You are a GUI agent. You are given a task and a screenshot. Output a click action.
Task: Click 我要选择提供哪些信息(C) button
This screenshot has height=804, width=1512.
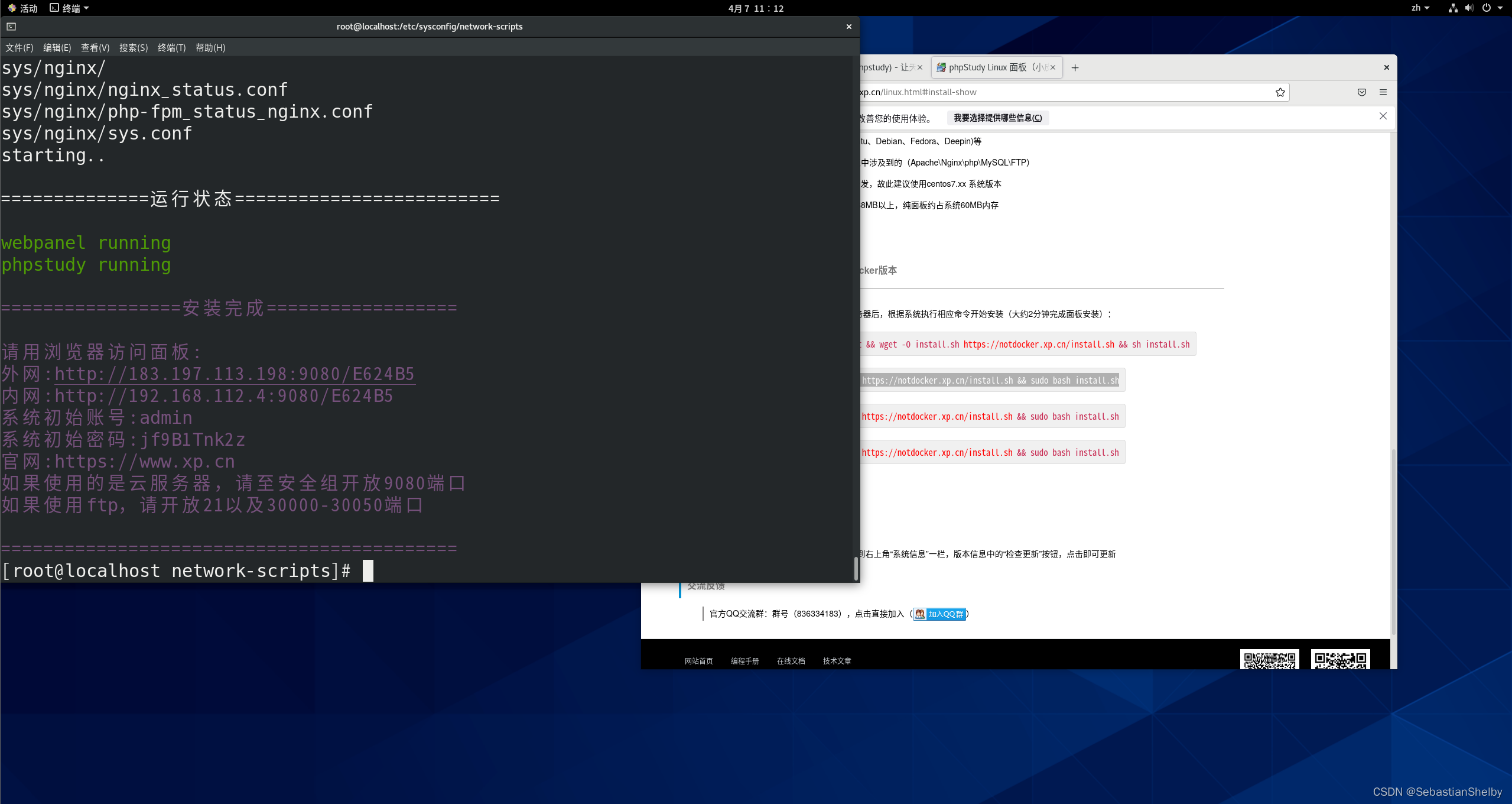pyautogui.click(x=998, y=118)
